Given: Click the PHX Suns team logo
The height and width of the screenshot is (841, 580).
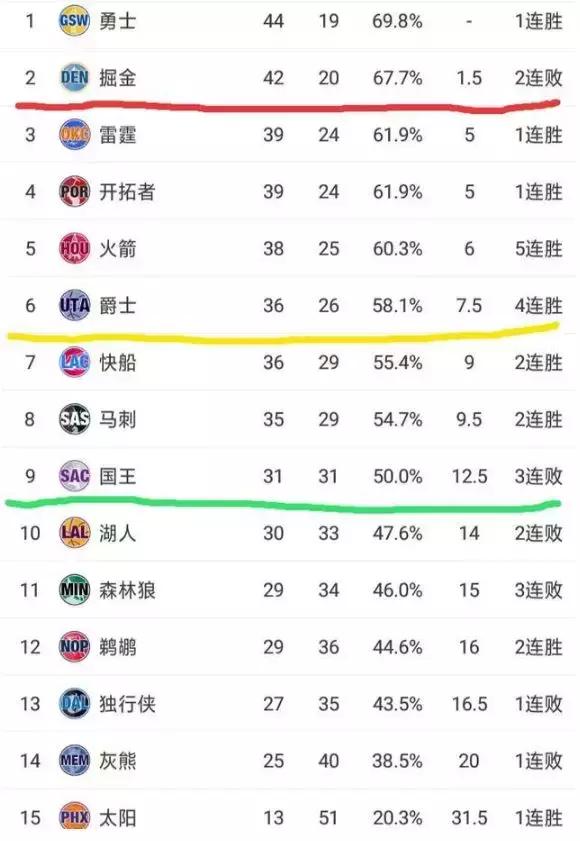Looking at the screenshot, I should pos(74,817).
